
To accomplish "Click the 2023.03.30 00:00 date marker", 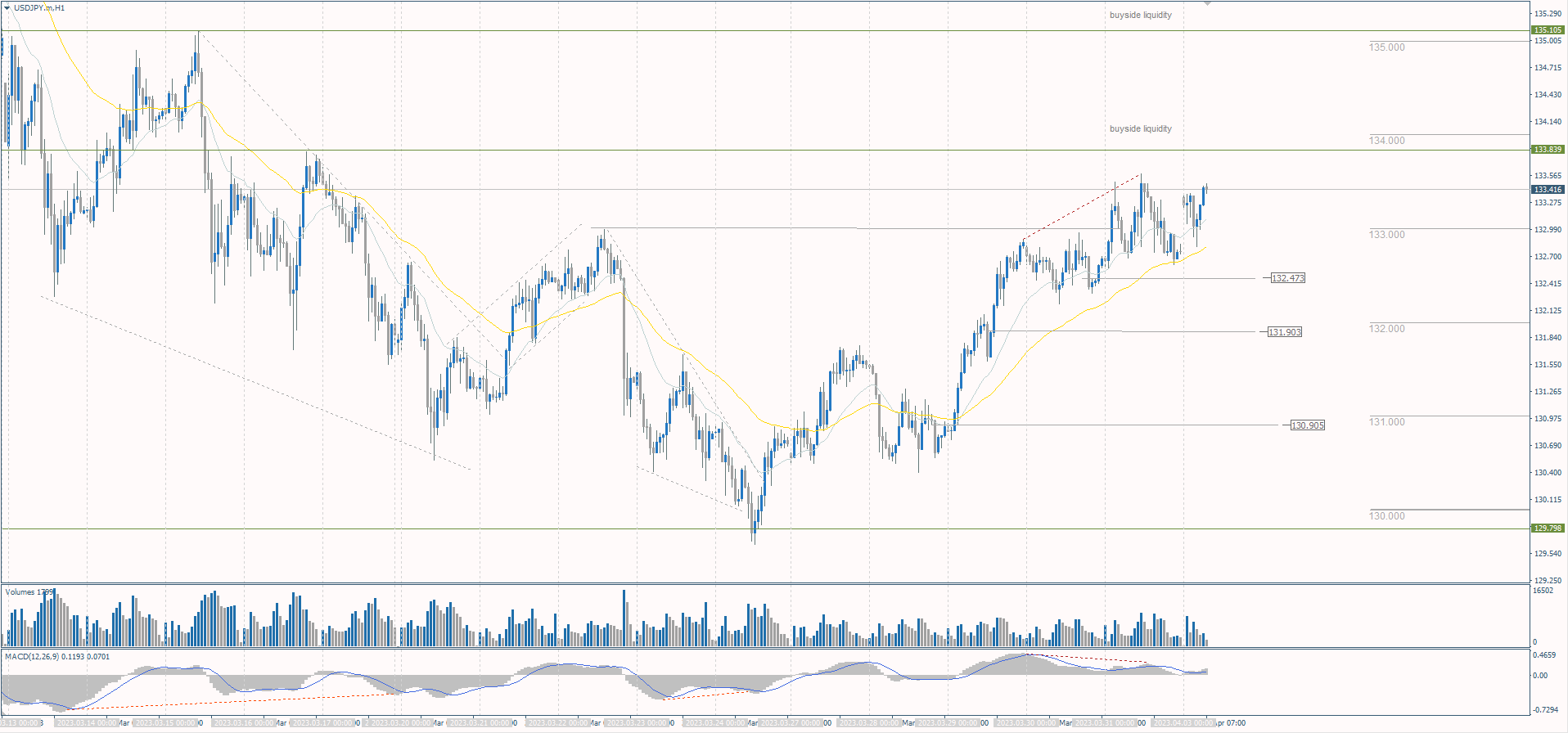I will pyautogui.click(x=1027, y=723).
